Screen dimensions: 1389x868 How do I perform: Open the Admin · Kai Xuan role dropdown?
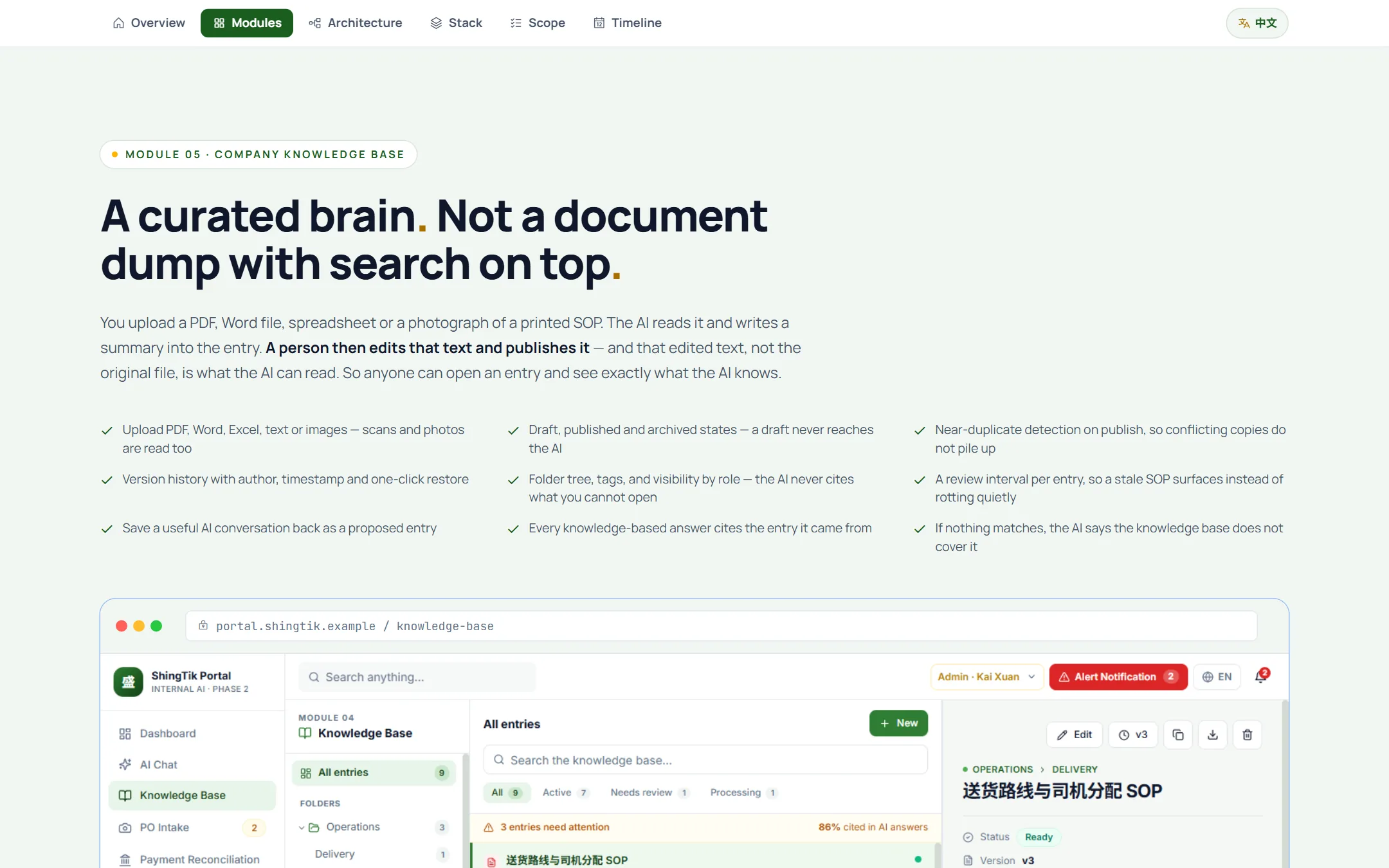coord(986,677)
